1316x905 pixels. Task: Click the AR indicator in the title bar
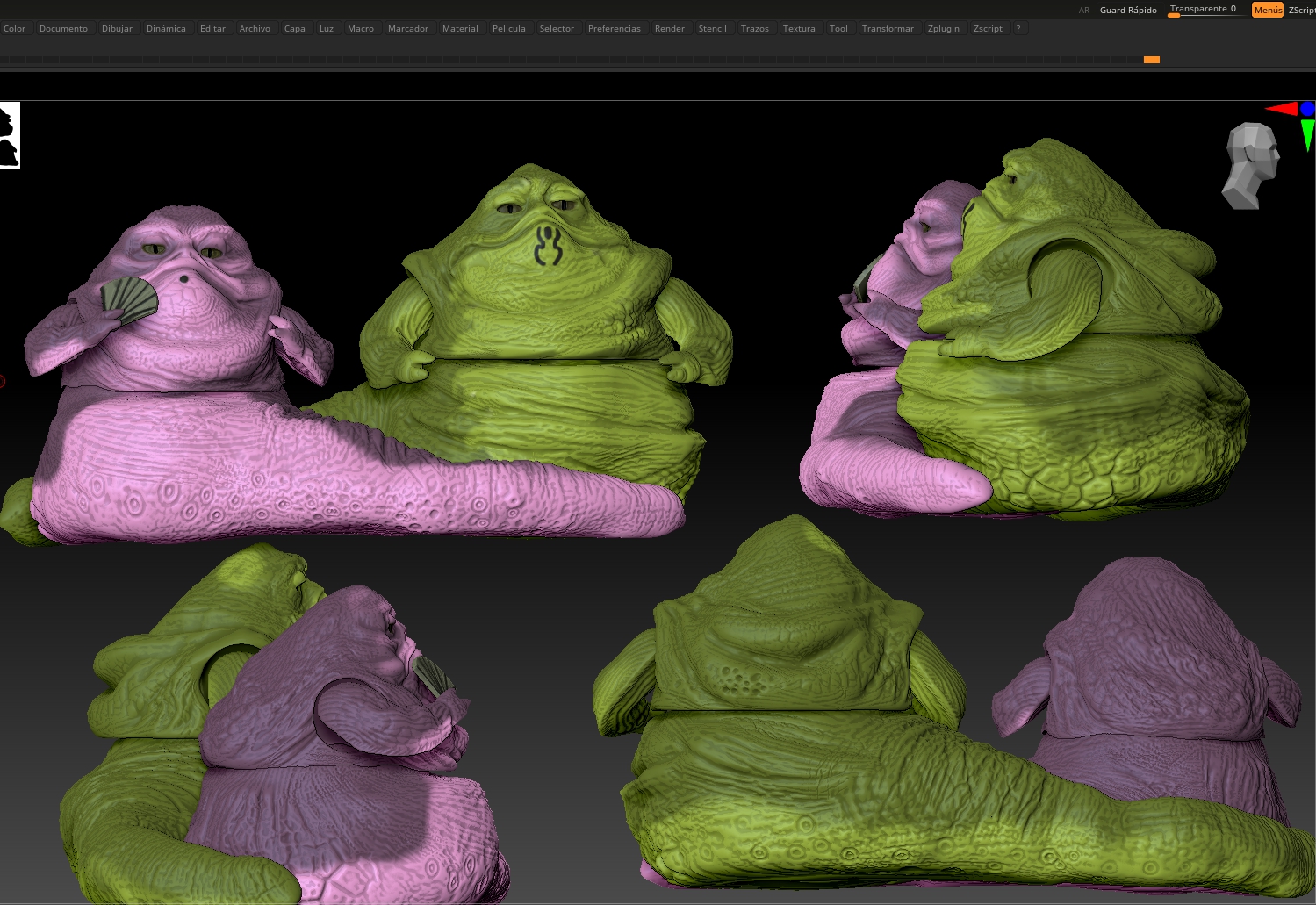pos(1083,10)
